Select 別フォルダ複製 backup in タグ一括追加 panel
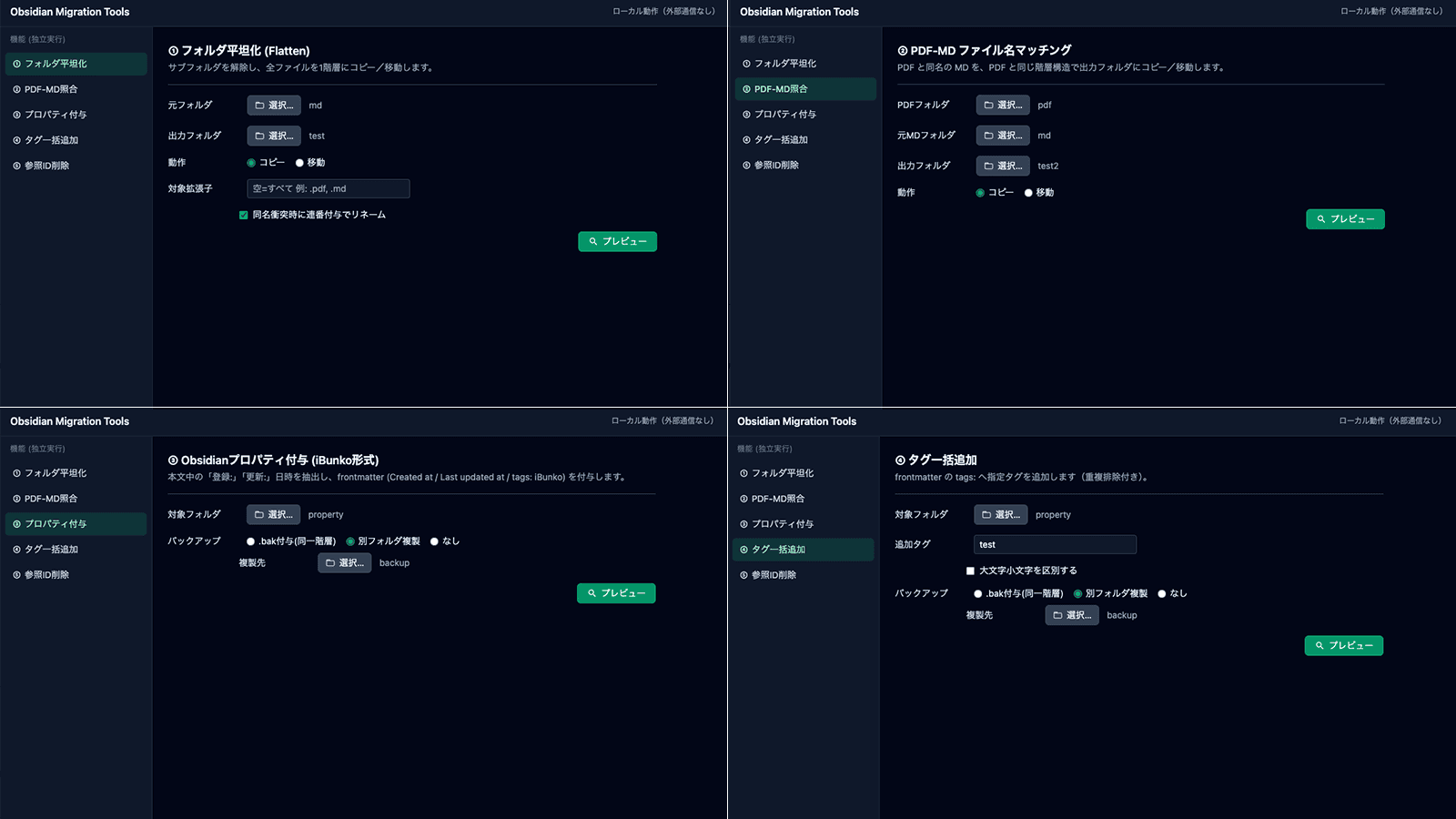The image size is (1456, 819). 1077,593
